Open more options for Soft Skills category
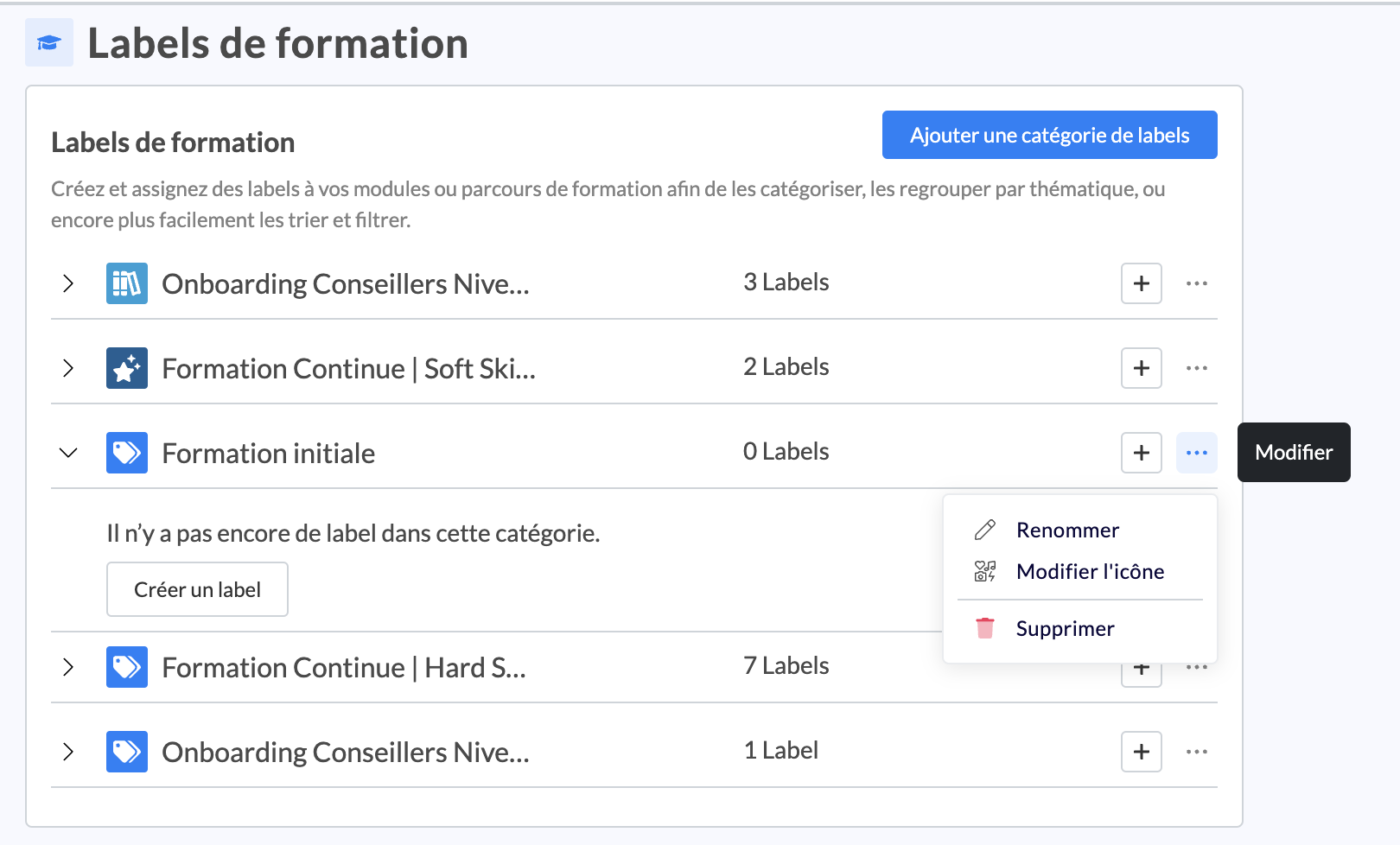Viewport: 1400px width, 845px height. [x=1196, y=368]
